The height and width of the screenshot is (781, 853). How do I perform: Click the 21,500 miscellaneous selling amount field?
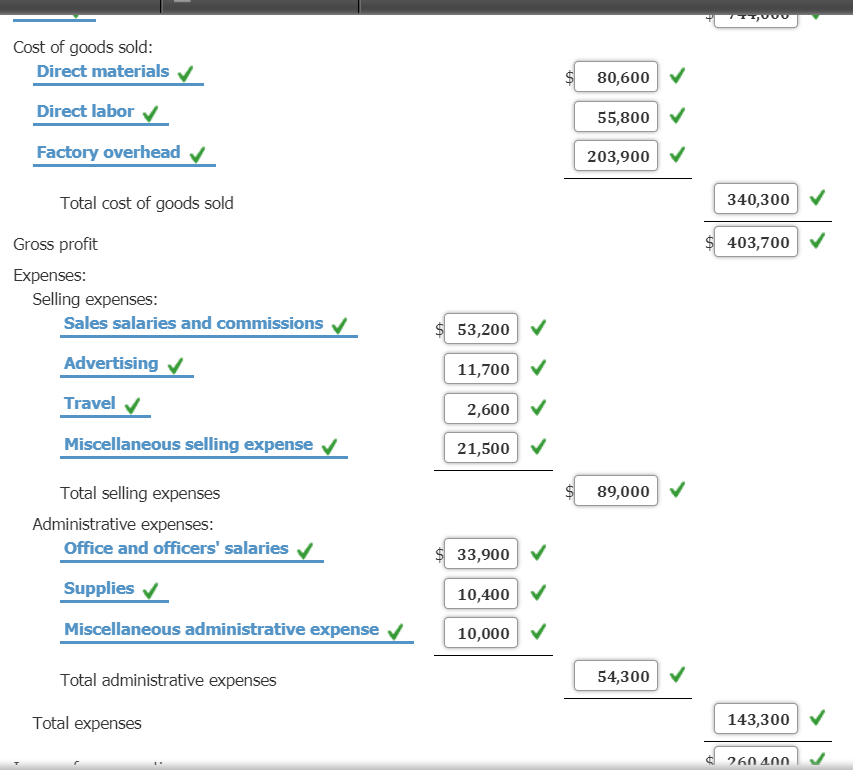coord(481,448)
